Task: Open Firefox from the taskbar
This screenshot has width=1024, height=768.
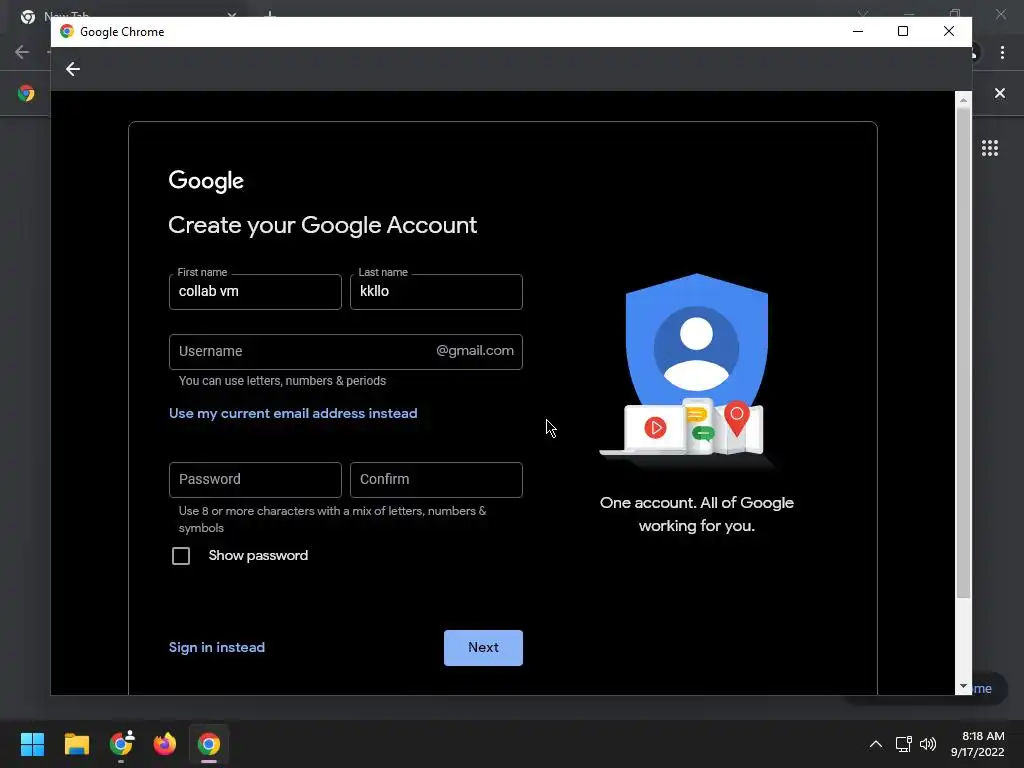Action: [165, 744]
